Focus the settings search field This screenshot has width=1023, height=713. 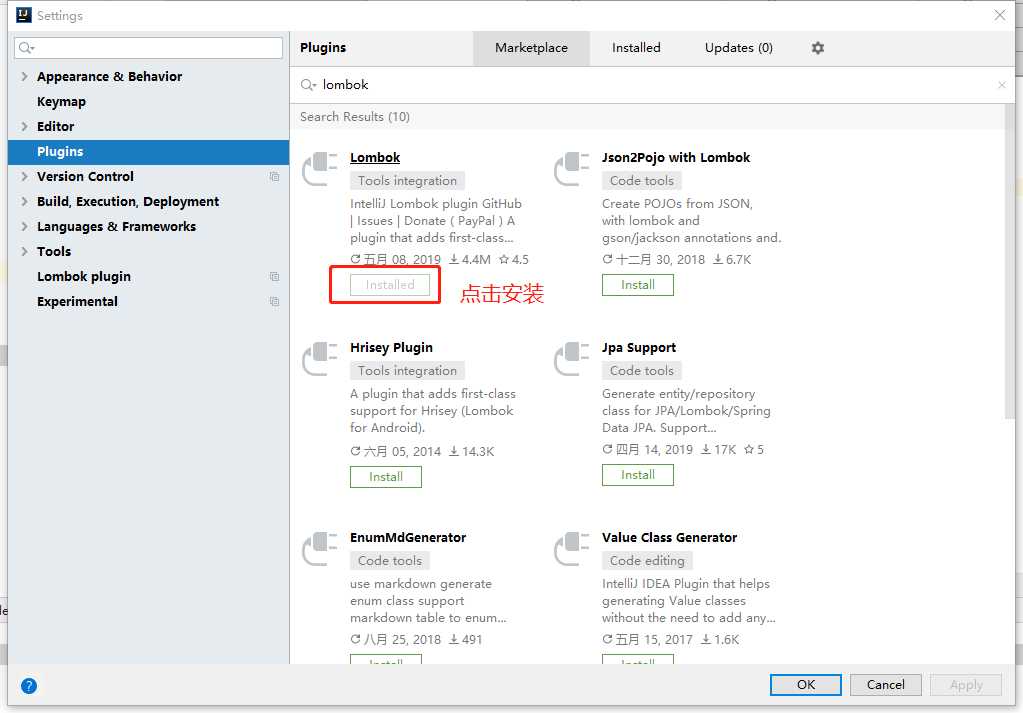point(148,48)
